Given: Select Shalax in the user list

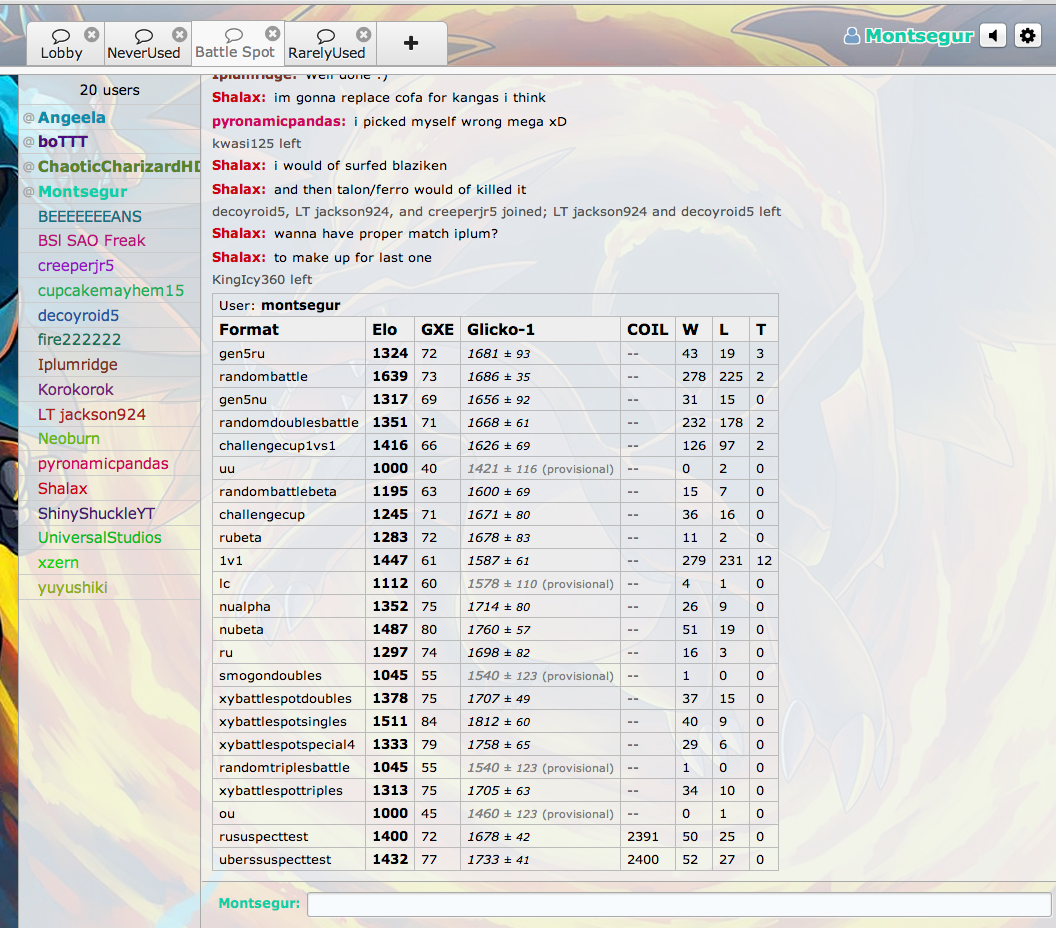Looking at the screenshot, I should pos(110,488).
